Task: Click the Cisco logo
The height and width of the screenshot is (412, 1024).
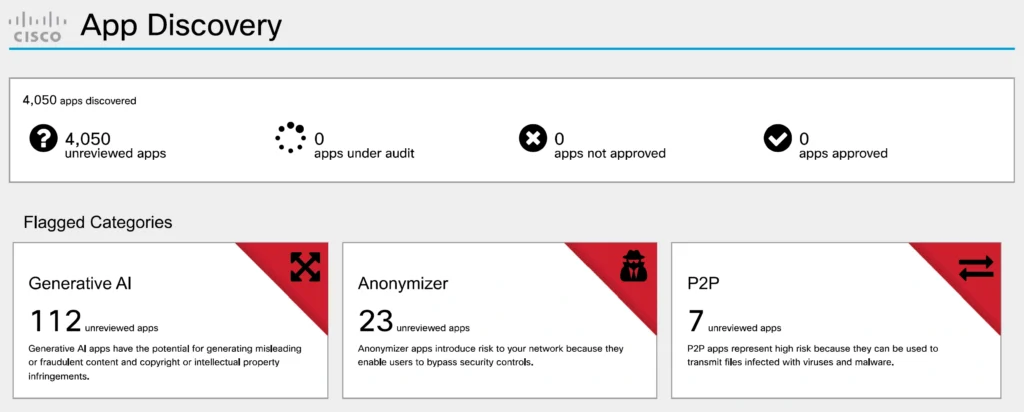Action: (37, 27)
